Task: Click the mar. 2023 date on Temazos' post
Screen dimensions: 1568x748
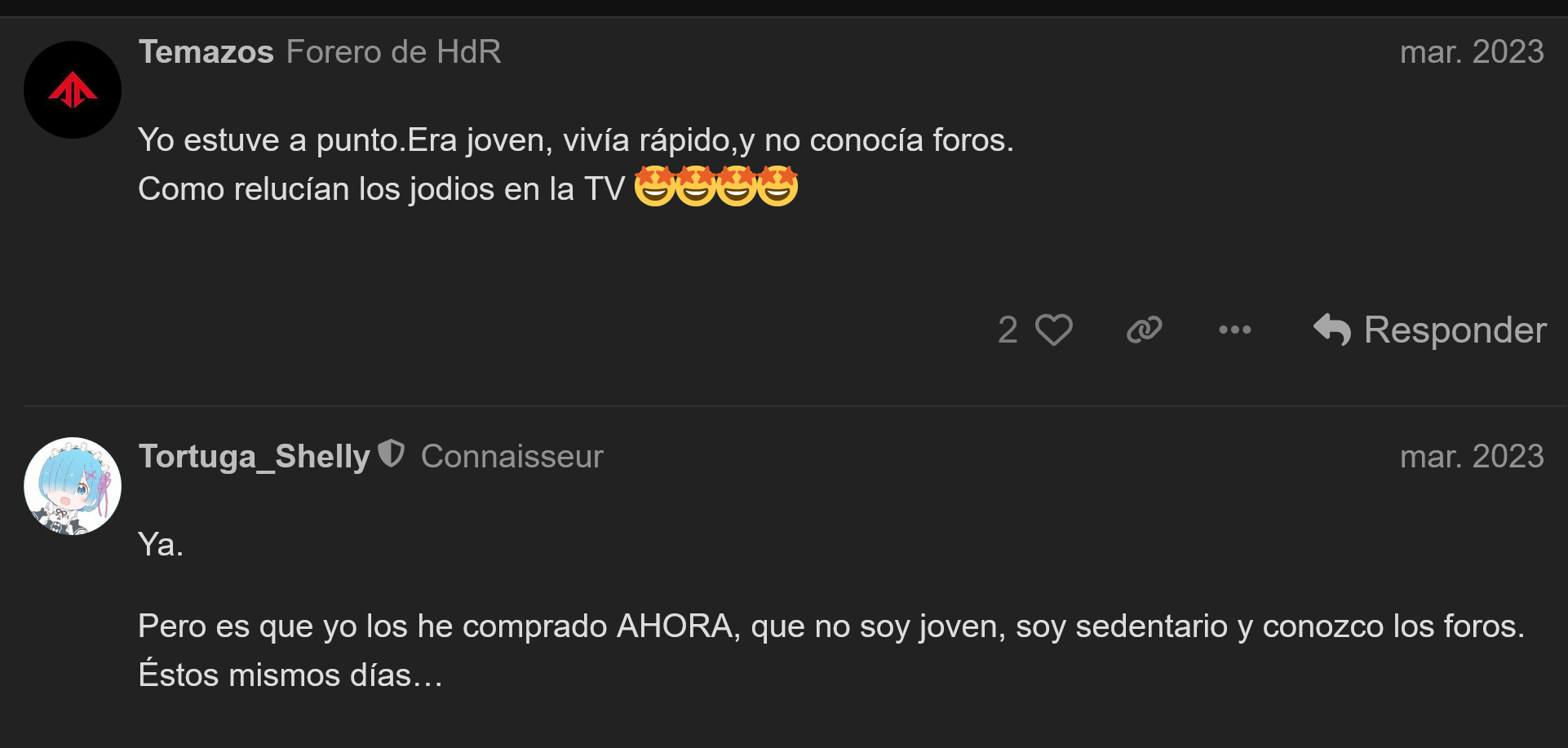Action: point(1472,52)
